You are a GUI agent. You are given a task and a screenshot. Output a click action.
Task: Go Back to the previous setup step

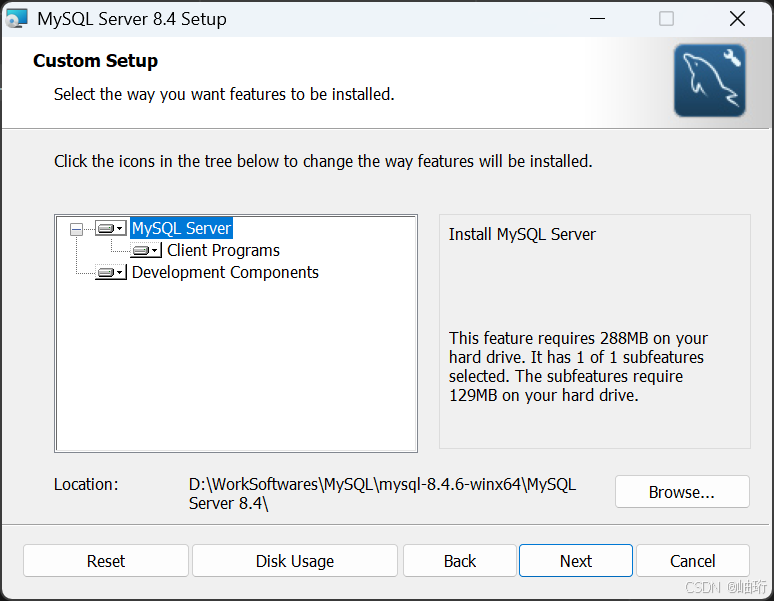tap(460, 561)
